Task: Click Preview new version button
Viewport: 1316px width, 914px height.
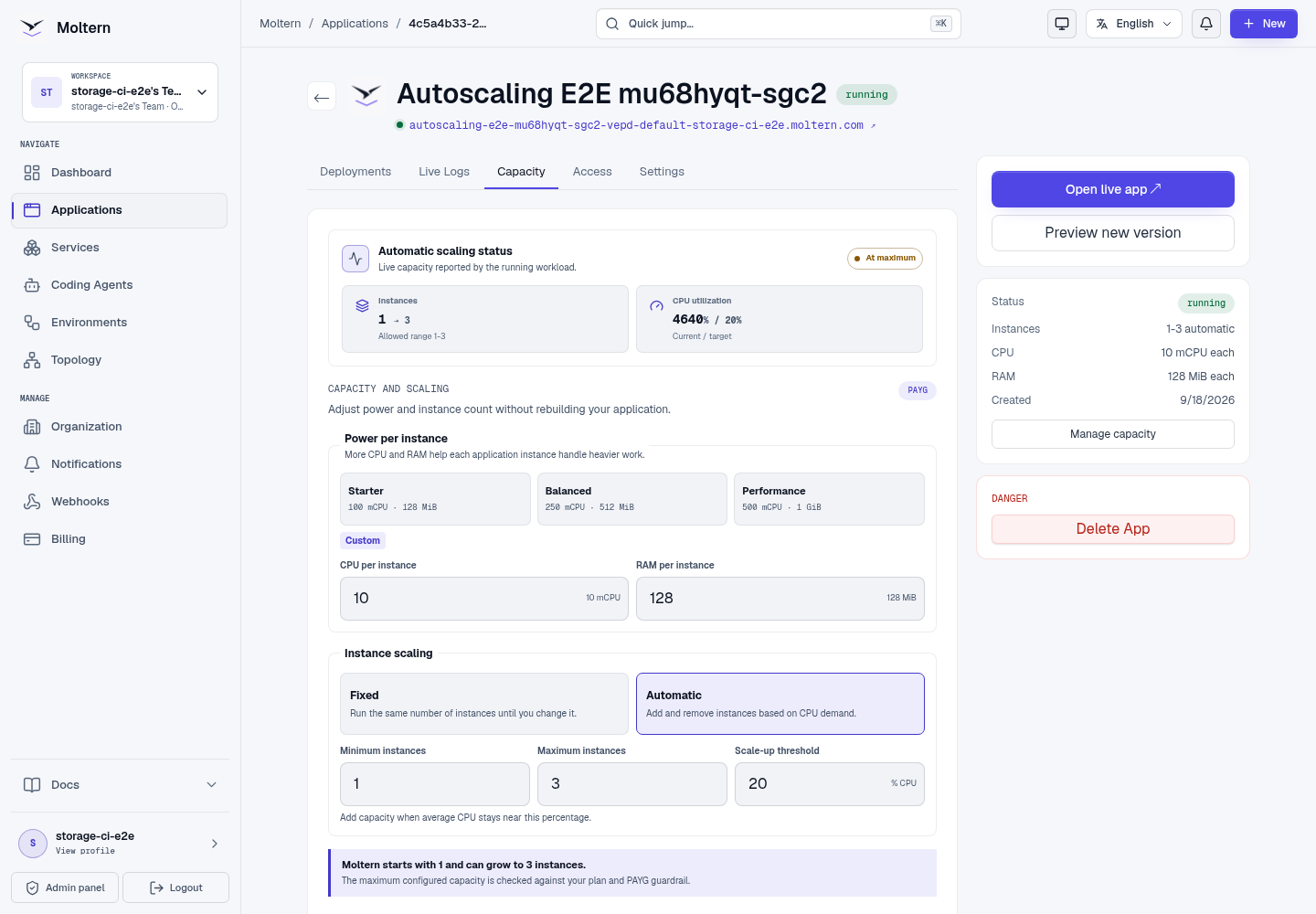Action: [1113, 233]
